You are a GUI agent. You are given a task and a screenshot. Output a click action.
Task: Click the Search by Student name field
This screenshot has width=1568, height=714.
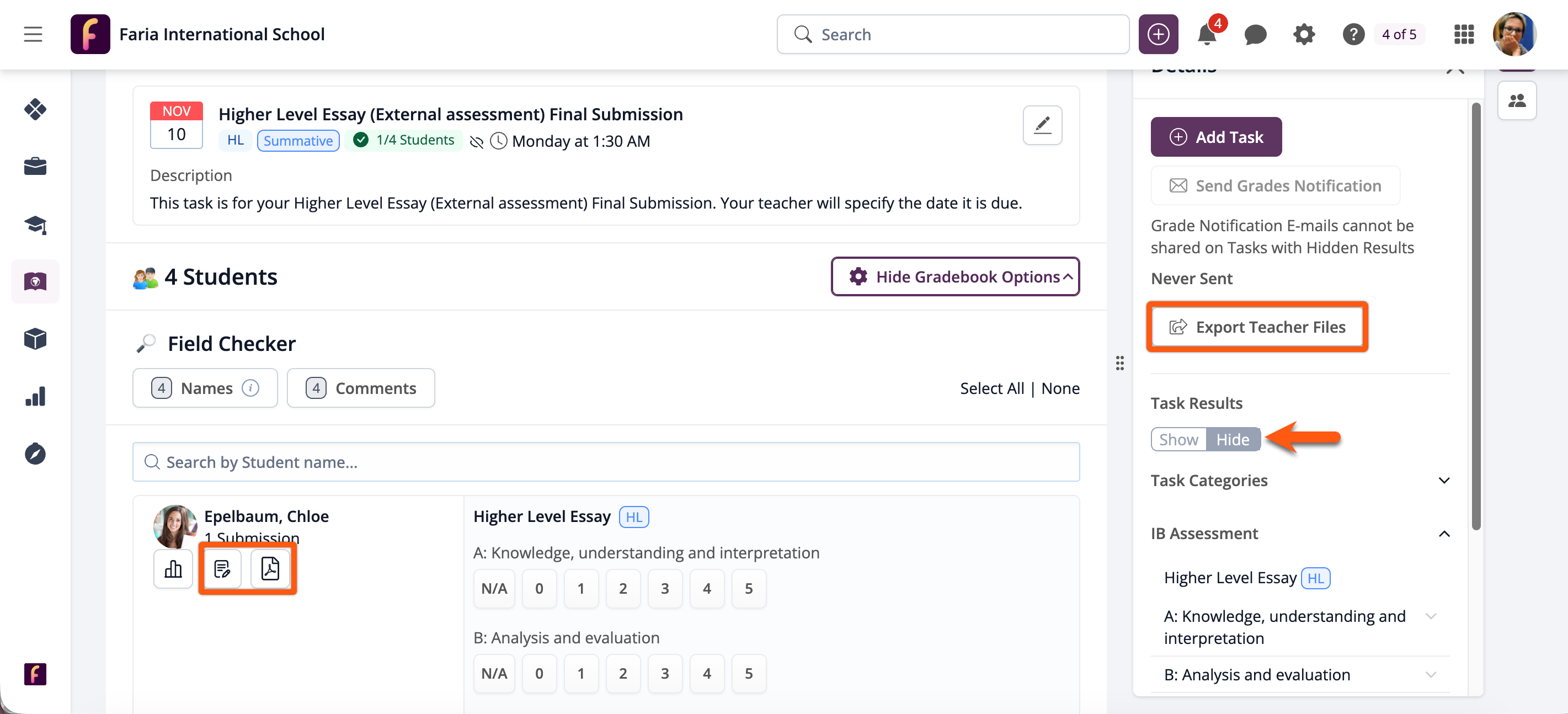606,462
